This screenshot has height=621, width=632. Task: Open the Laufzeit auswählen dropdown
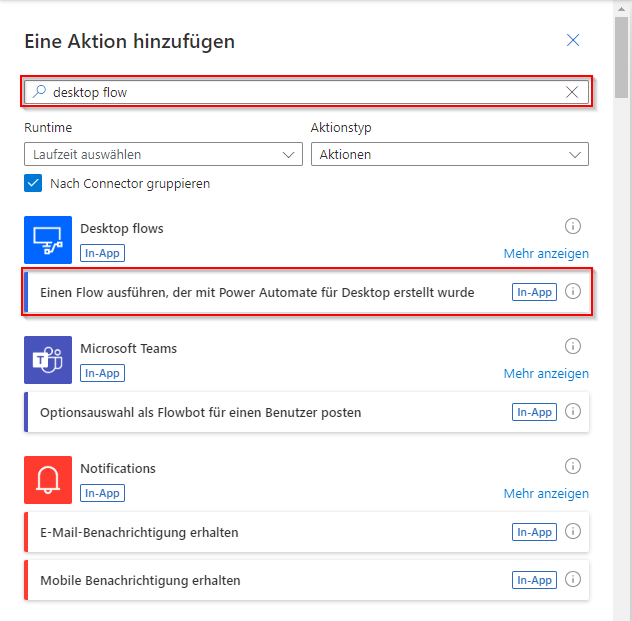pyautogui.click(x=163, y=154)
